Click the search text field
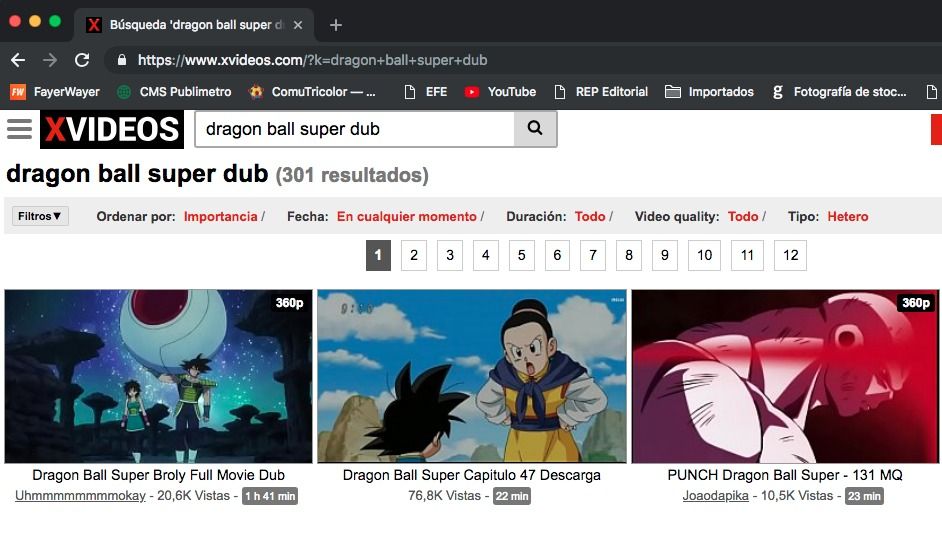942x539 pixels. pos(354,129)
